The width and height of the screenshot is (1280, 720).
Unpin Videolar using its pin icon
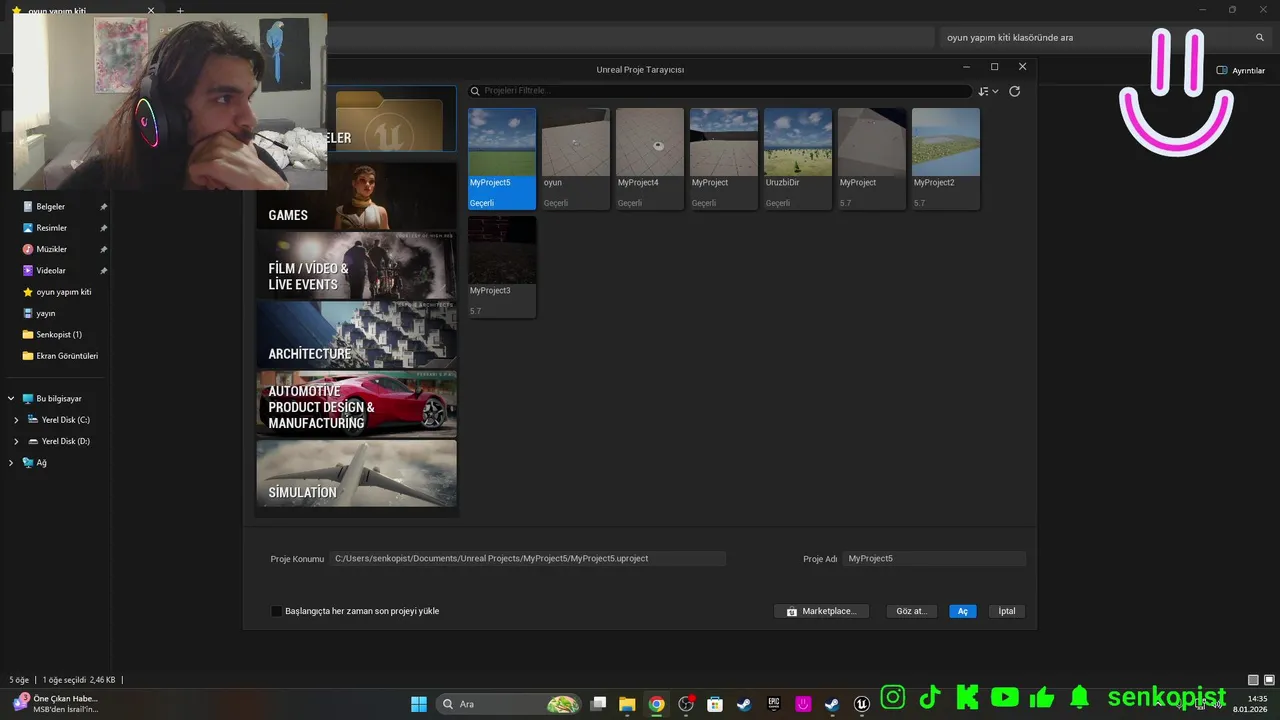tap(103, 271)
